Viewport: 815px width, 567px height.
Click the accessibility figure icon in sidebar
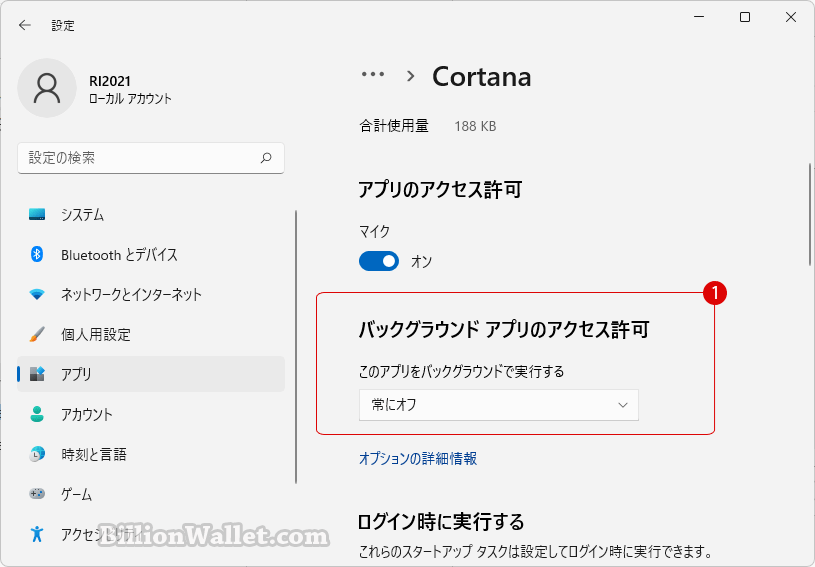(x=37, y=534)
